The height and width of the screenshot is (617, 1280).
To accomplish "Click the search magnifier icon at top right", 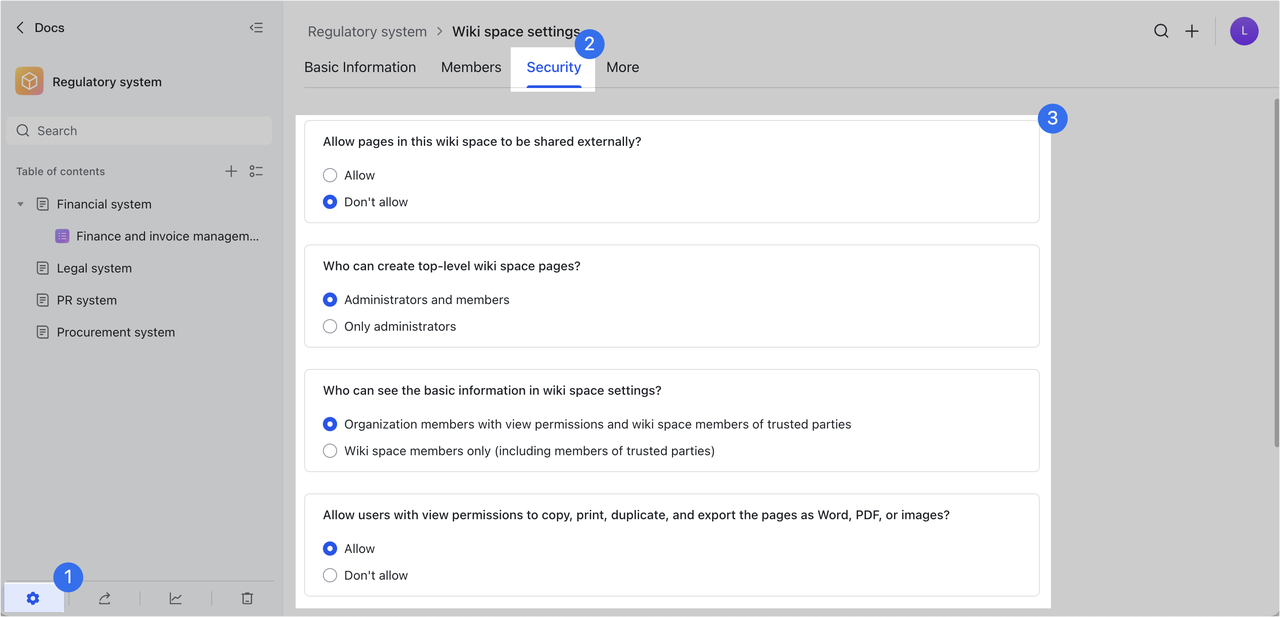I will pyautogui.click(x=1161, y=31).
